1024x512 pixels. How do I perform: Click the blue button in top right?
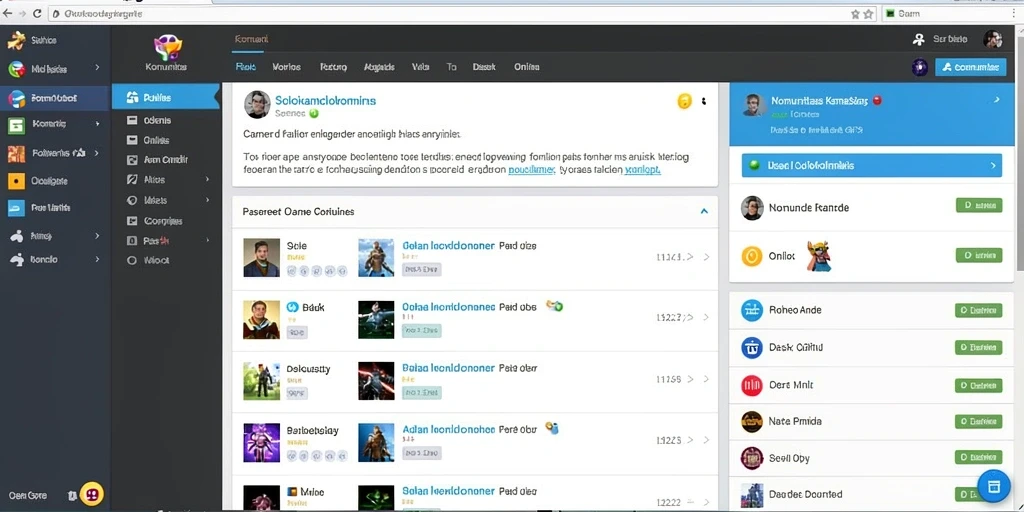coord(970,67)
